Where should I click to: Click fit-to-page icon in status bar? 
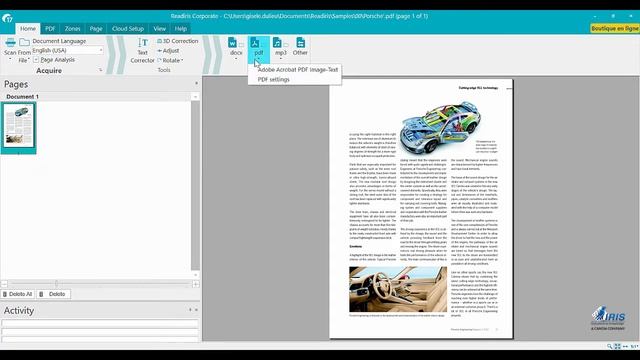click(x=617, y=346)
